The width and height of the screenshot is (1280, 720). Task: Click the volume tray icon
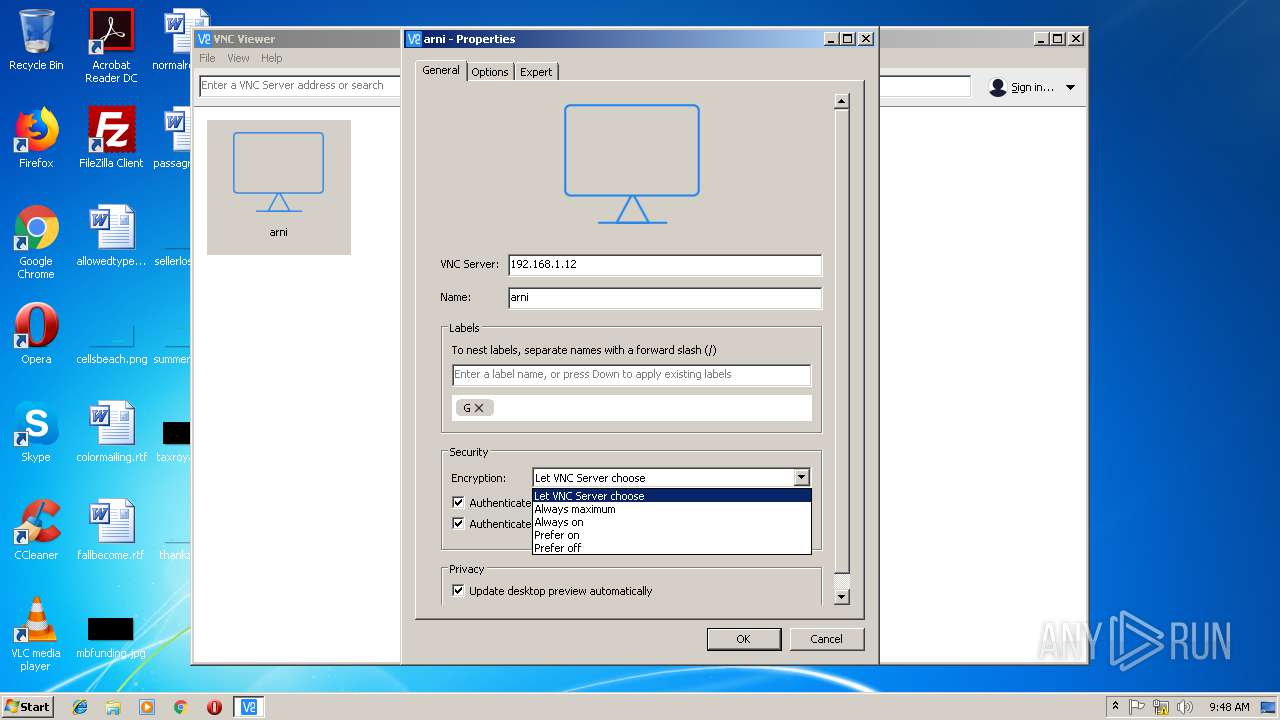tap(1185, 707)
